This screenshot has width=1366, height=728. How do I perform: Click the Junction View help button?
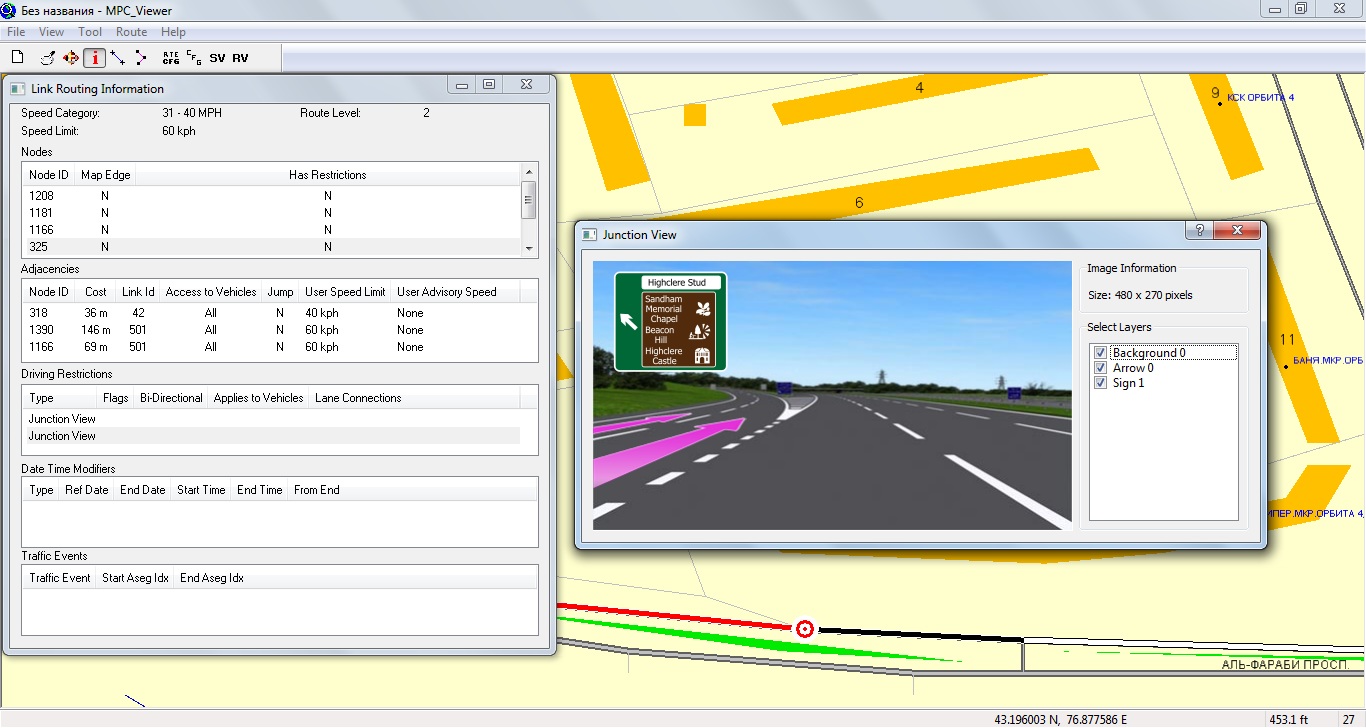click(x=1198, y=231)
